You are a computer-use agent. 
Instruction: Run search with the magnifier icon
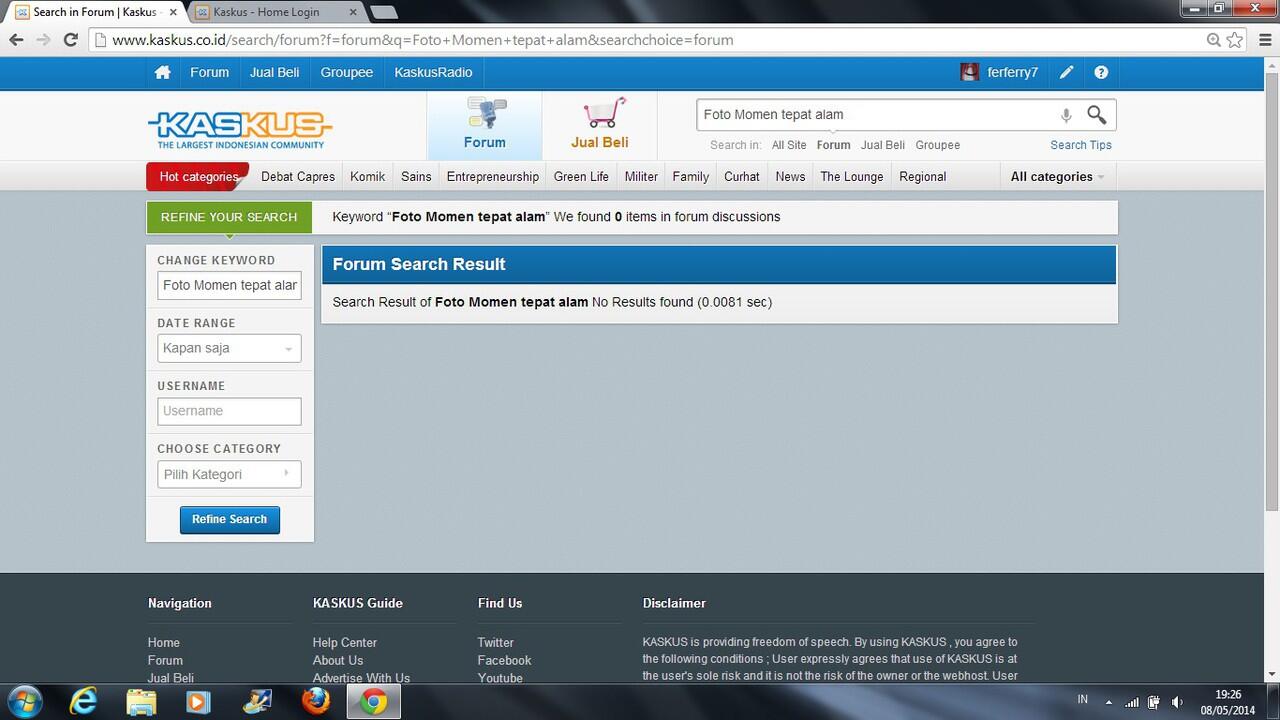pyautogui.click(x=1097, y=115)
